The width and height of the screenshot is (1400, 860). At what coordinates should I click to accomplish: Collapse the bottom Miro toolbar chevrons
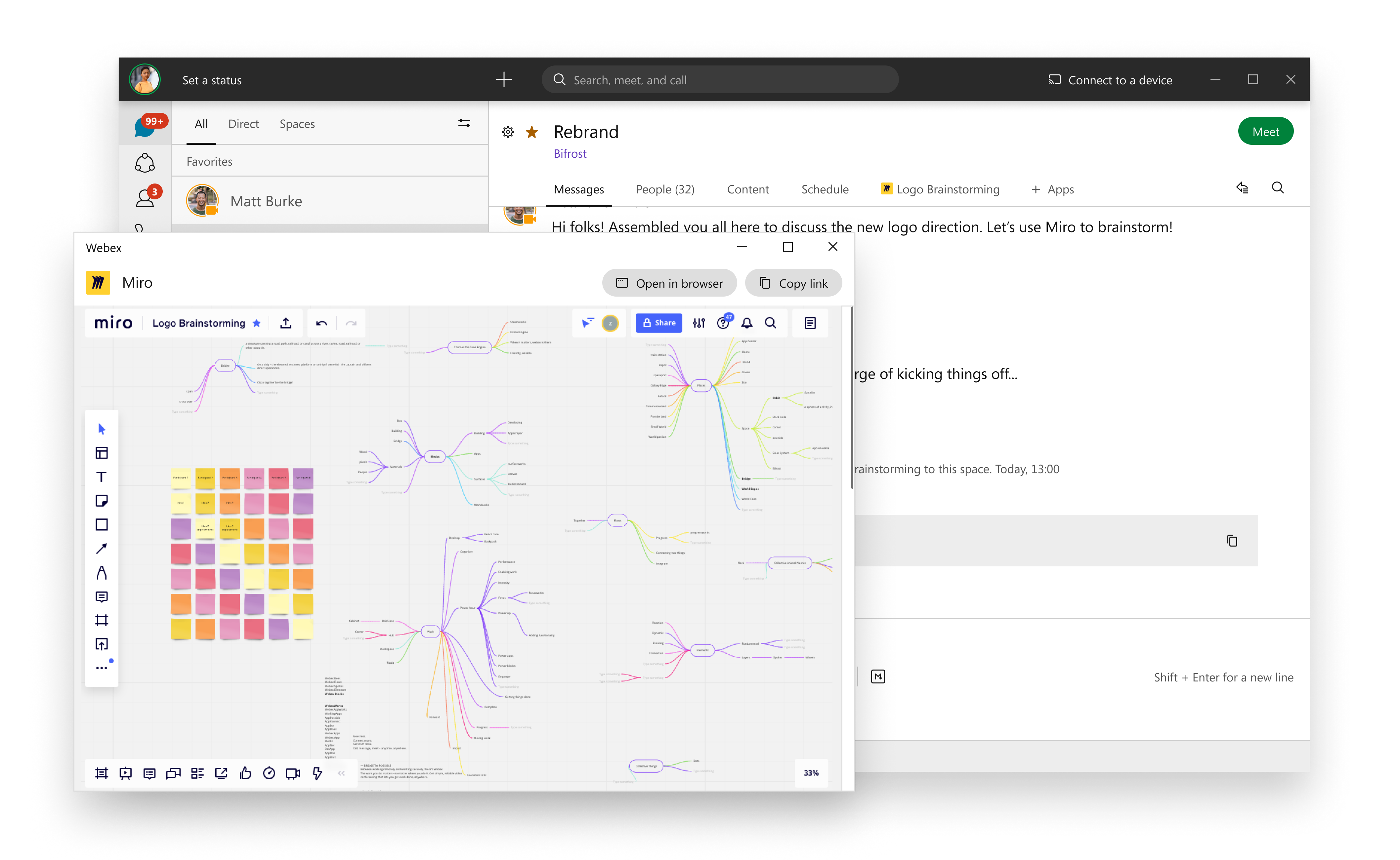click(x=341, y=773)
